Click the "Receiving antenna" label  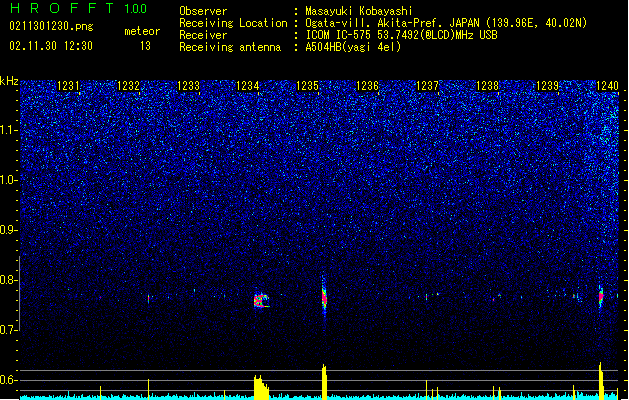pyautogui.click(x=230, y=47)
